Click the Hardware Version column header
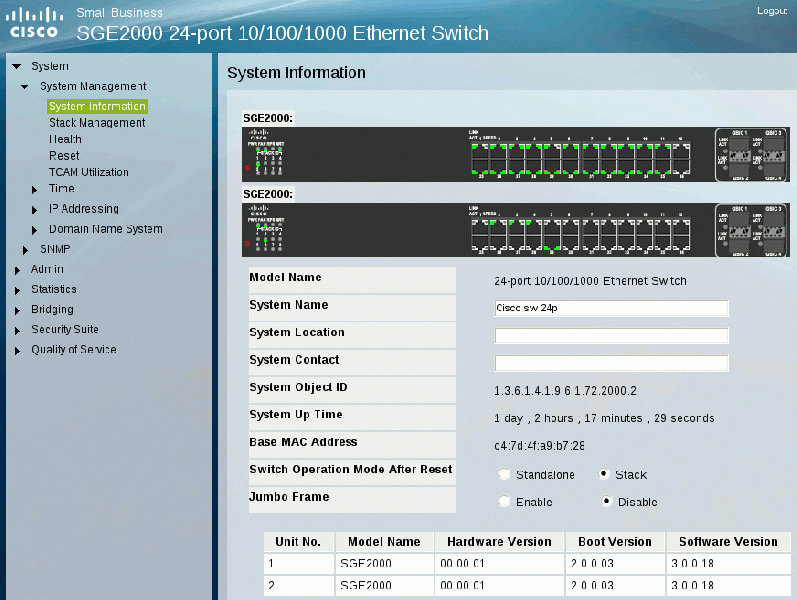This screenshot has height=600, width=797. 499,542
